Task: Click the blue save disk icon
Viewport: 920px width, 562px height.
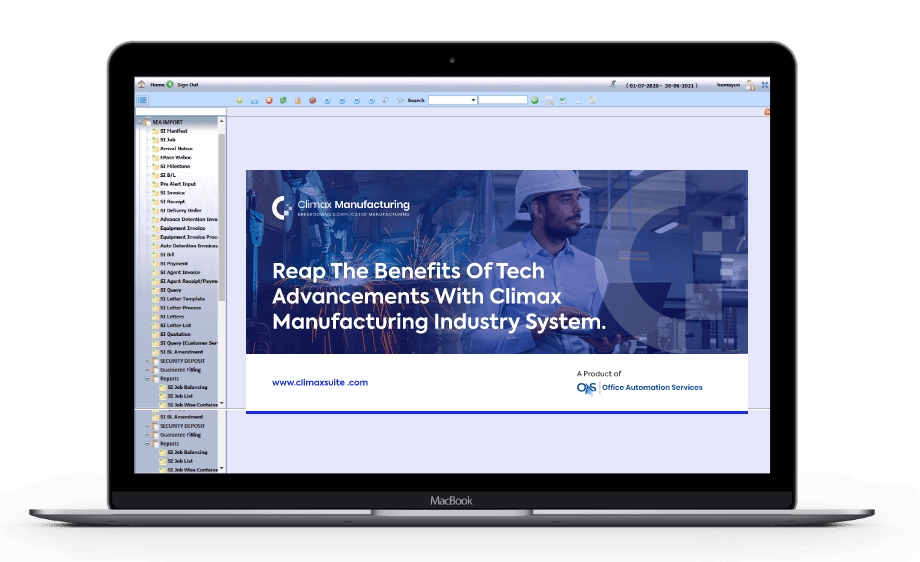Action: (254, 100)
